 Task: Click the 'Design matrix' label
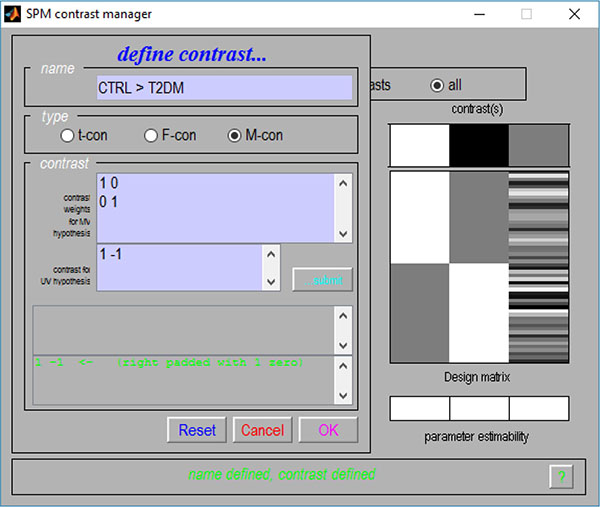477,377
